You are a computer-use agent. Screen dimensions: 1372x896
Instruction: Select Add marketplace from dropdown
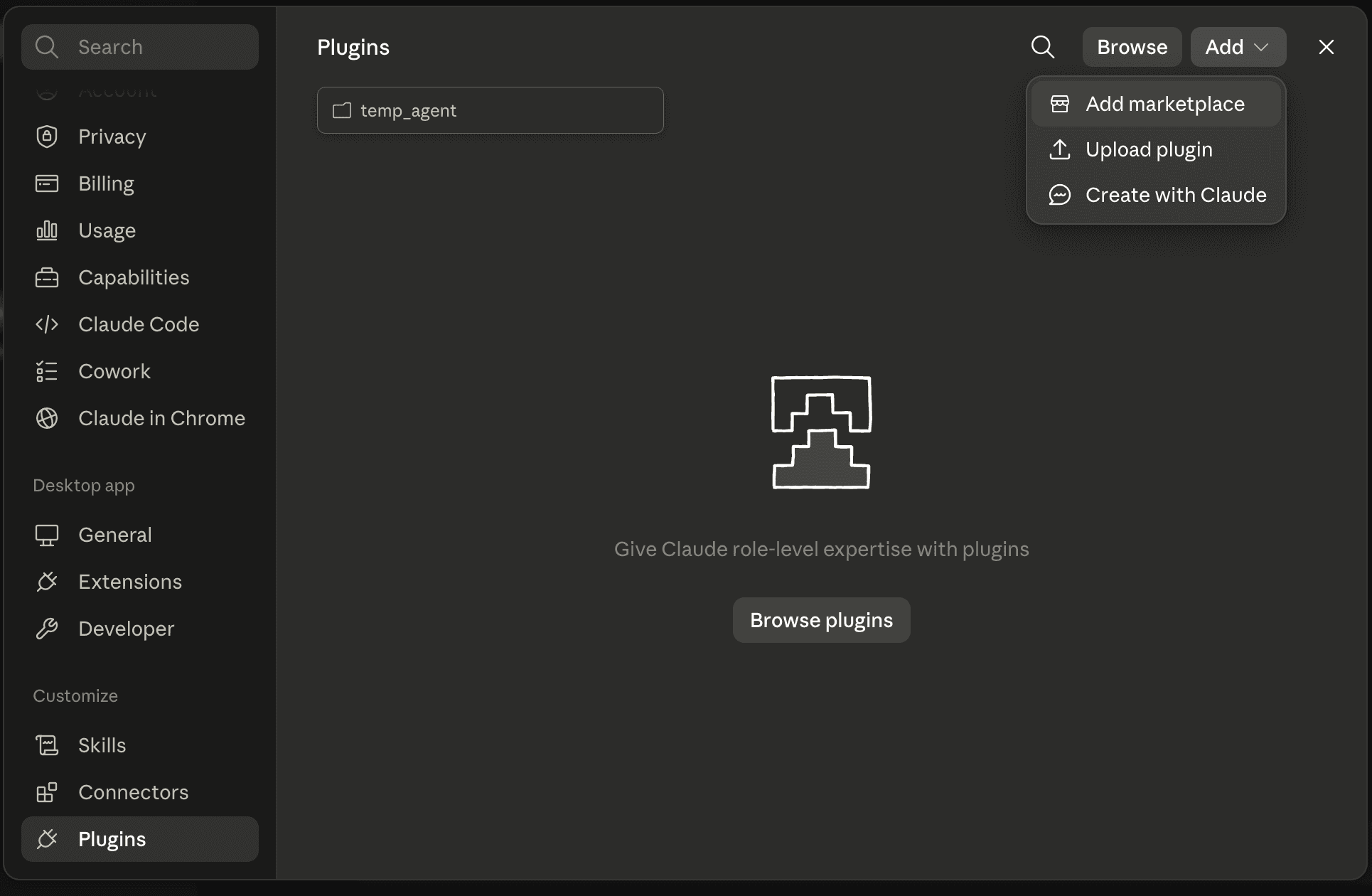[1156, 104]
